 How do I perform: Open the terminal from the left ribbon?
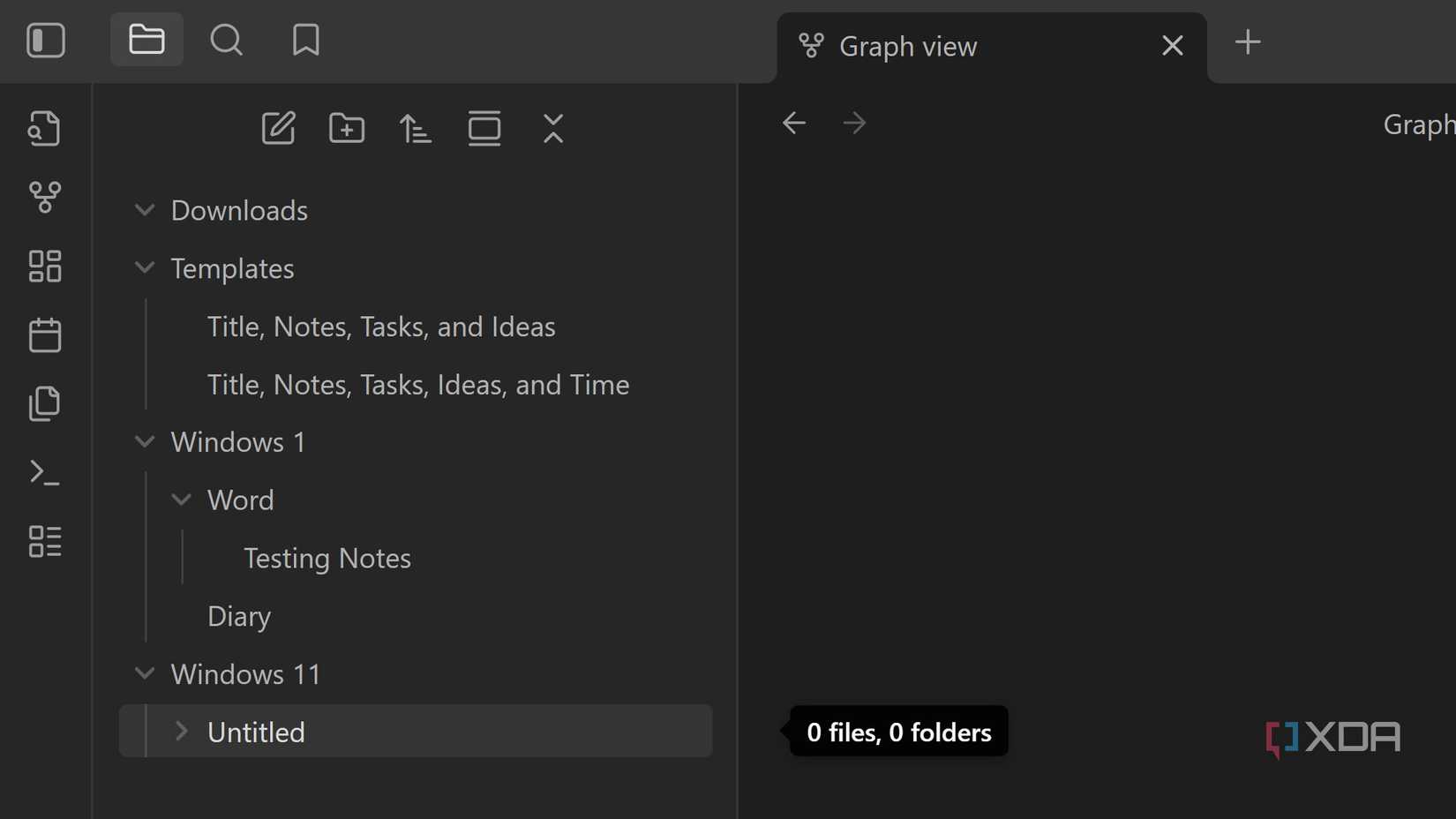click(45, 473)
